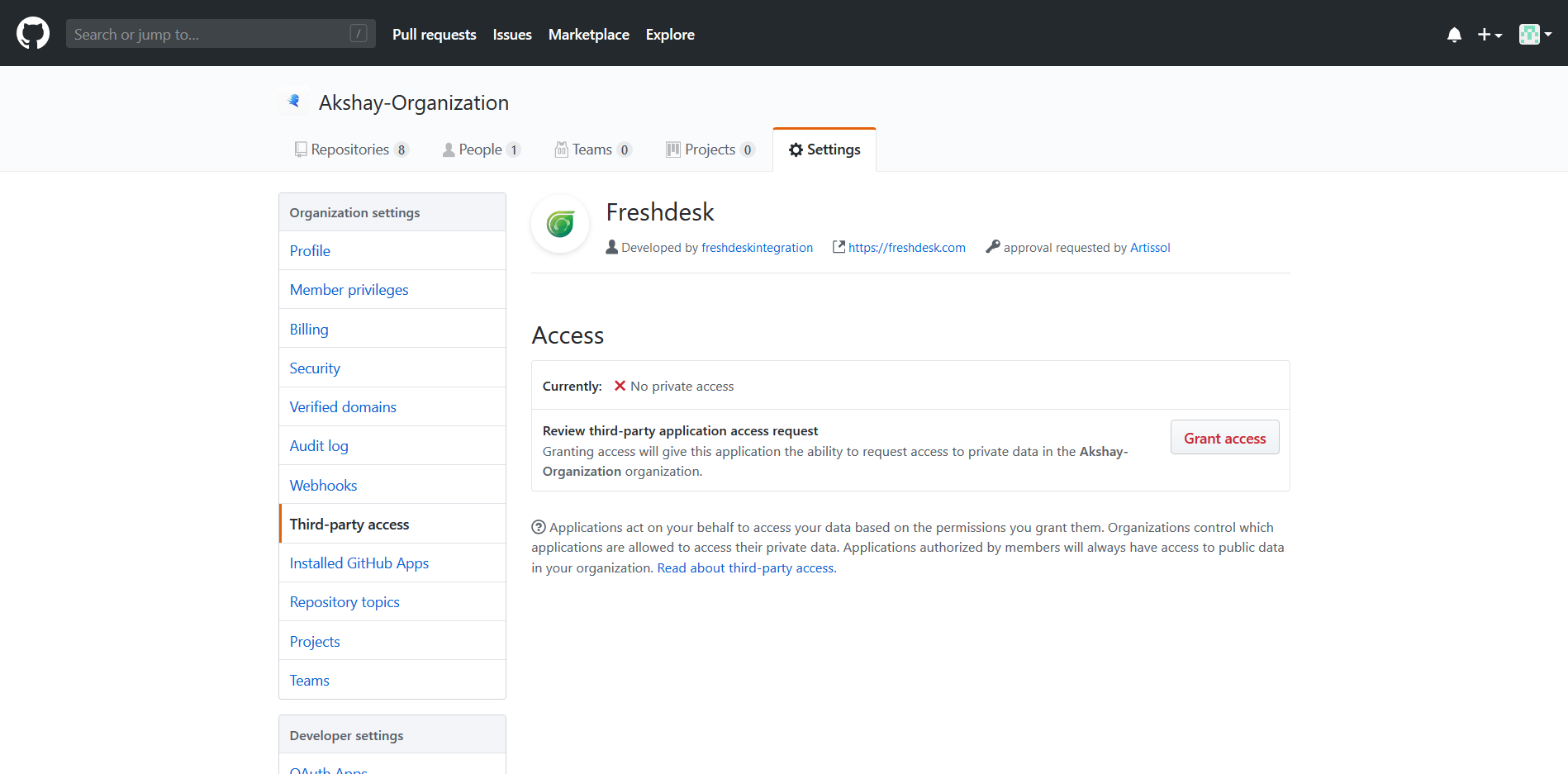Image resolution: width=1568 pixels, height=774 pixels.
Task: Click the external link icon by freshdesk.com
Action: pyautogui.click(x=839, y=246)
